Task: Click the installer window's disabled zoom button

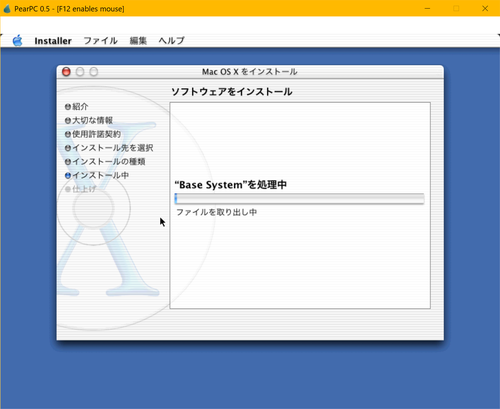Action: click(94, 72)
